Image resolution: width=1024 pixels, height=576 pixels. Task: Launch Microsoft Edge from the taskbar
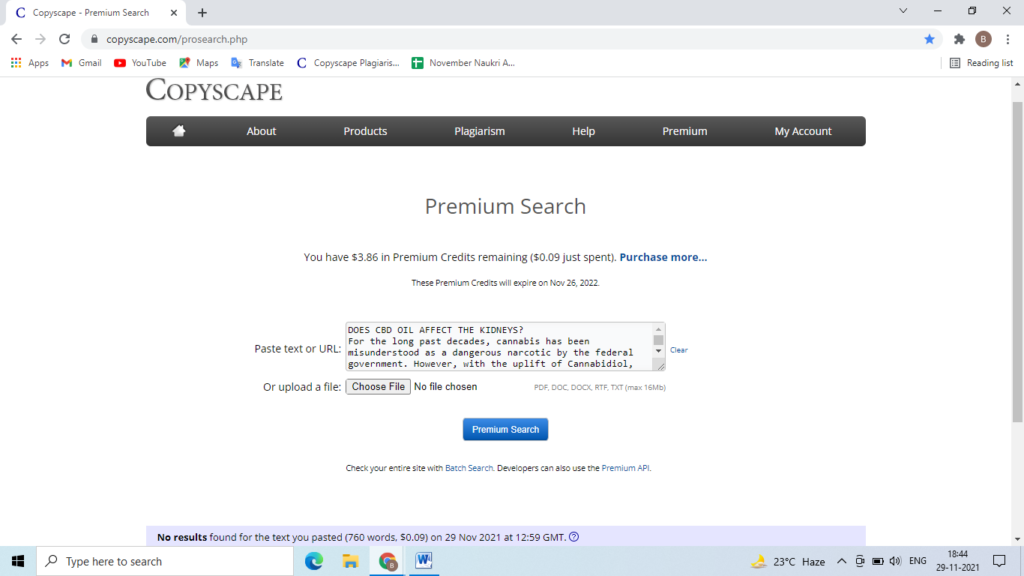point(313,560)
